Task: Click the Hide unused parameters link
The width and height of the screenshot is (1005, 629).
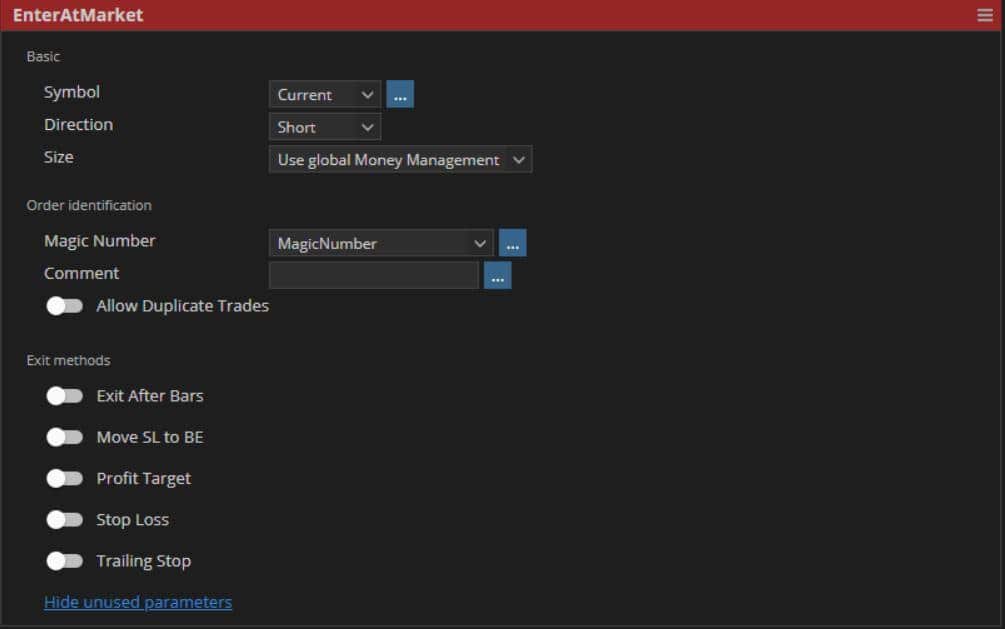Action: (x=138, y=602)
